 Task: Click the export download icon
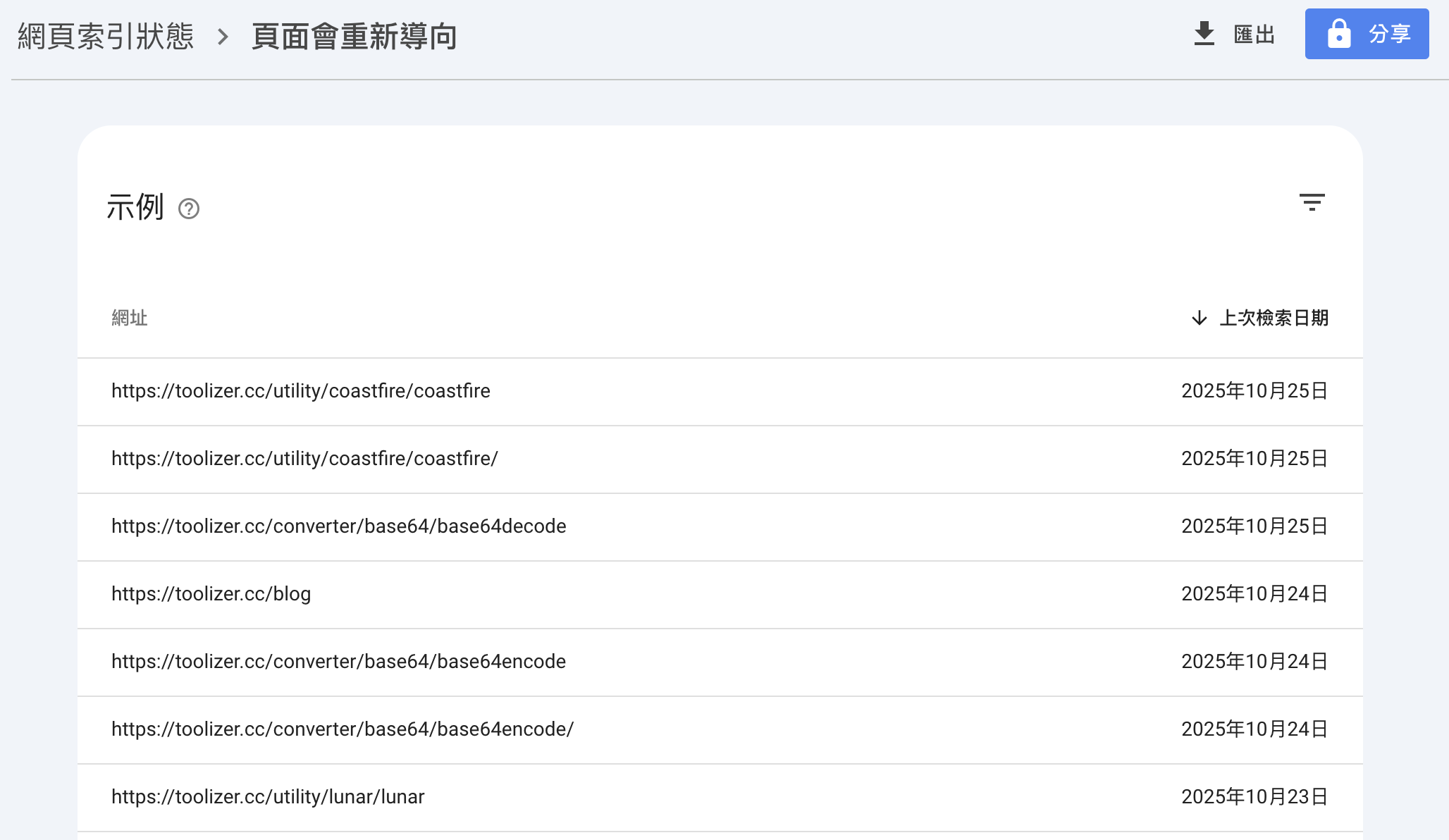[1204, 34]
